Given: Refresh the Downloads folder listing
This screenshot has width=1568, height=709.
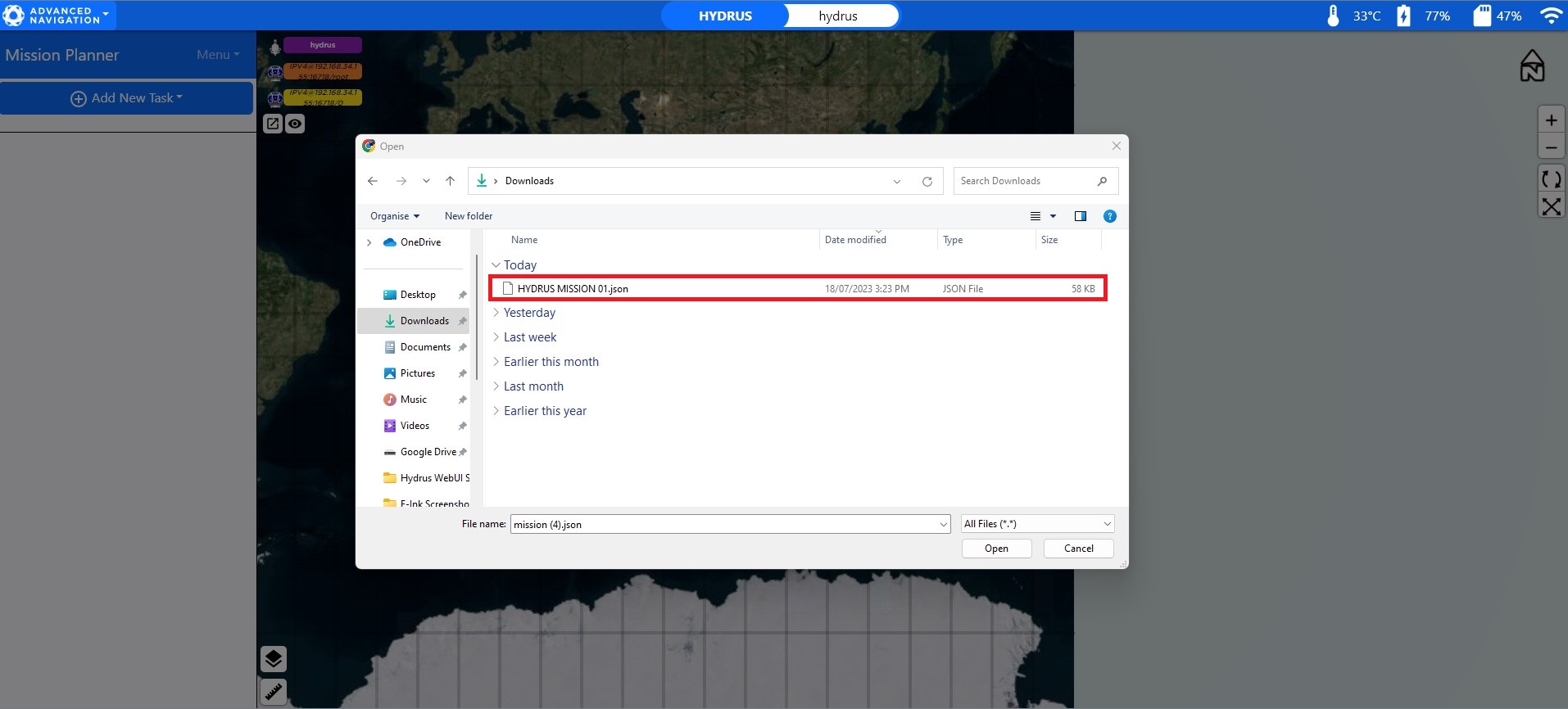Looking at the screenshot, I should [927, 182].
